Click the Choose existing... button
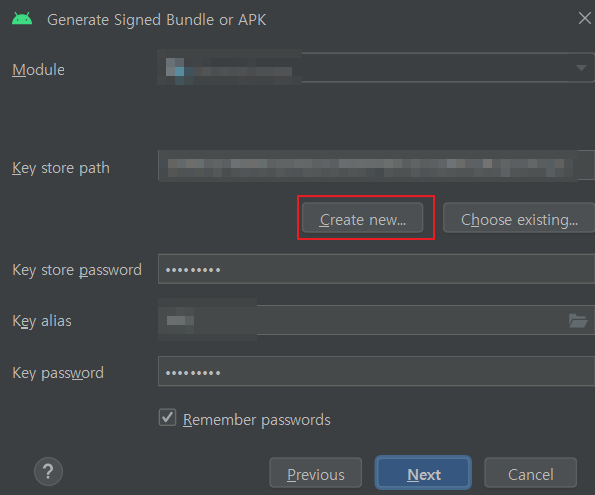This screenshot has width=595, height=495. tap(519, 218)
